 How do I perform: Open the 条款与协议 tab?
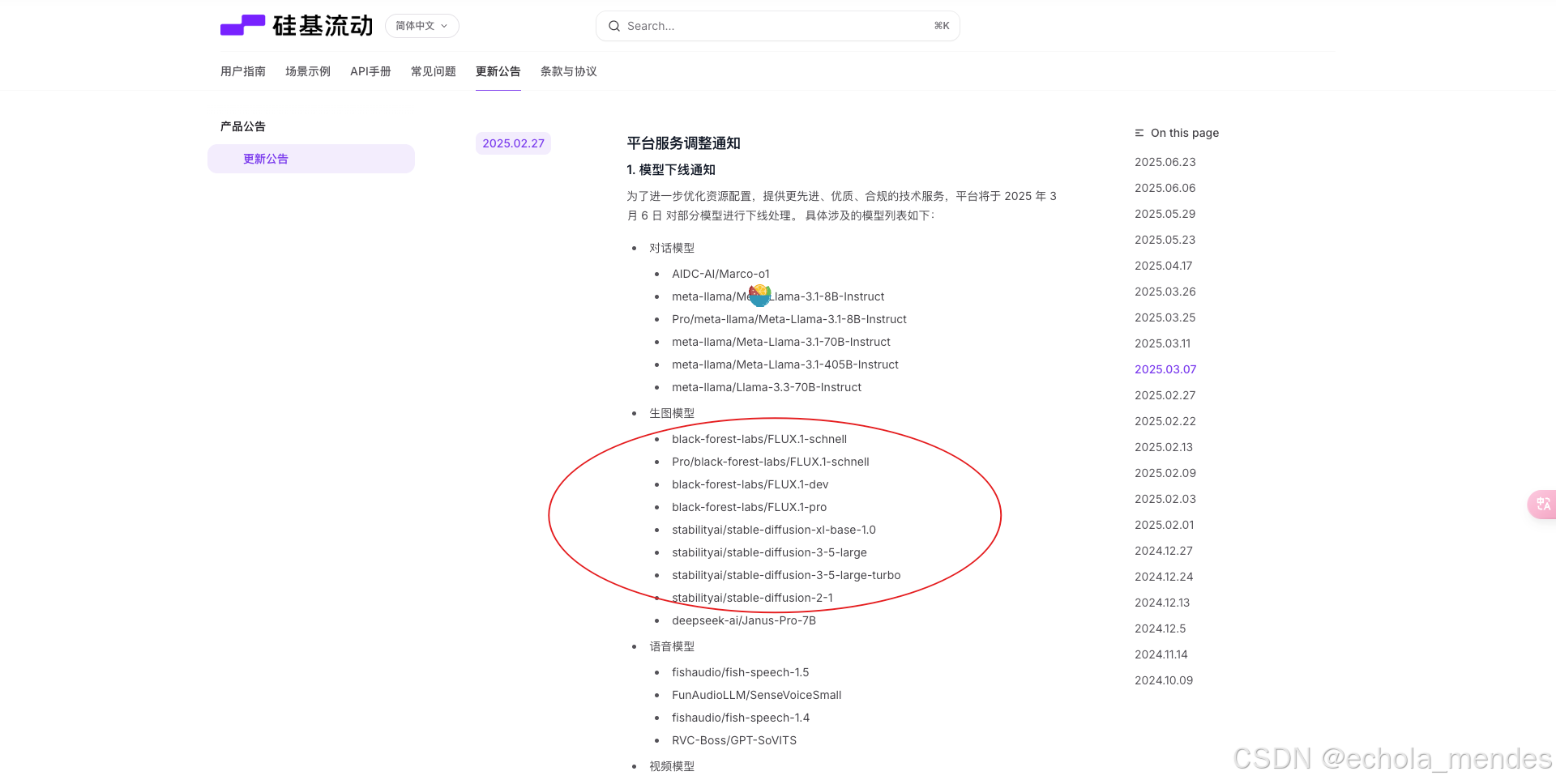tap(569, 71)
